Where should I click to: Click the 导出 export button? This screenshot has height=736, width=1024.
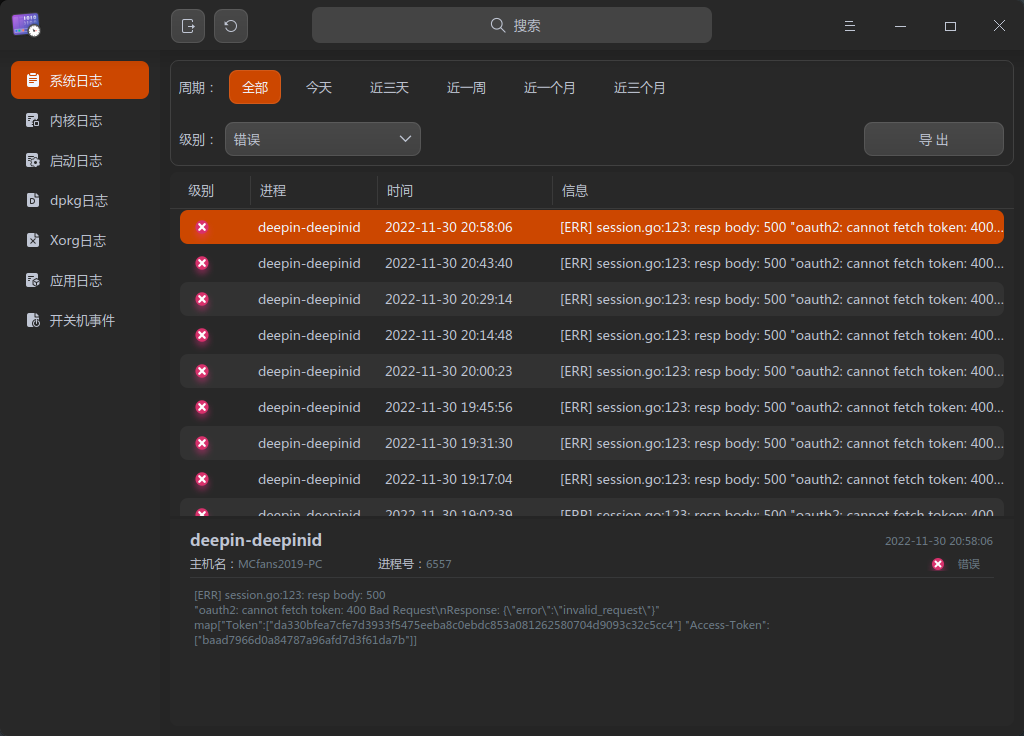click(x=933, y=138)
